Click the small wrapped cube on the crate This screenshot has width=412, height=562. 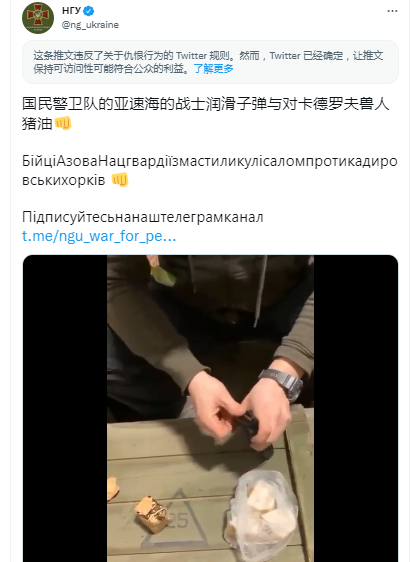click(152, 514)
